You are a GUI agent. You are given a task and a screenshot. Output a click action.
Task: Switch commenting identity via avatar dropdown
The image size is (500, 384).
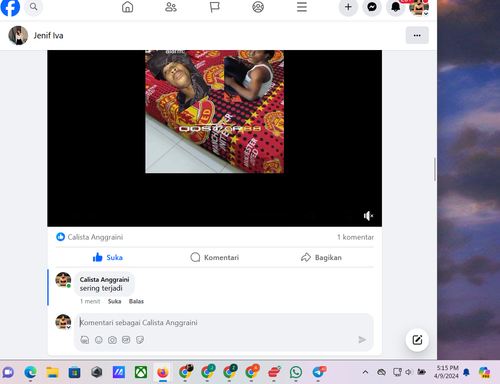click(63, 322)
